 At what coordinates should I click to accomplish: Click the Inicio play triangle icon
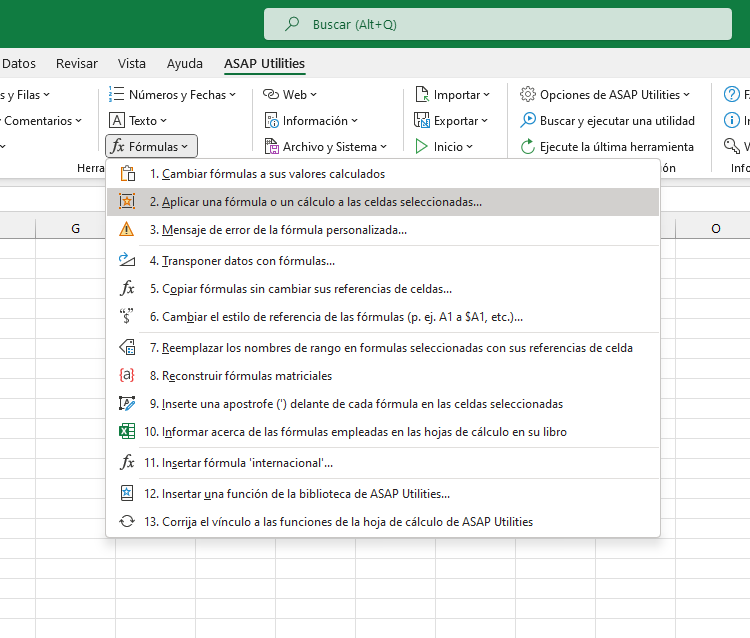tap(421, 146)
